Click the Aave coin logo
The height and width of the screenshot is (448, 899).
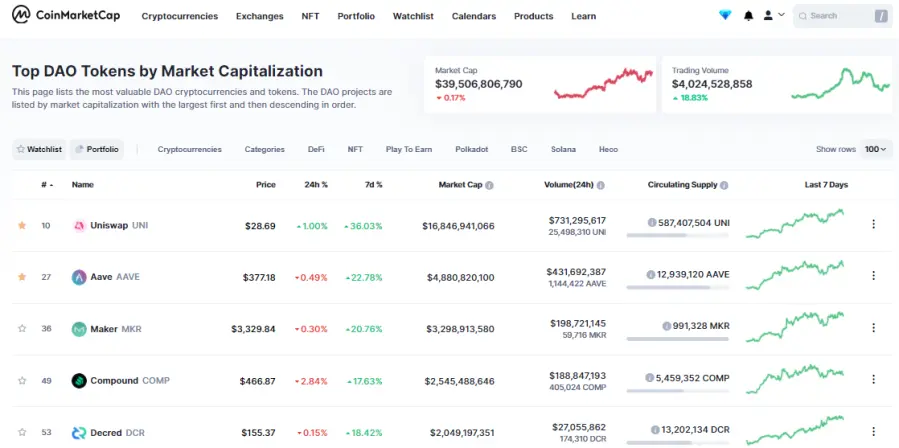79,278
